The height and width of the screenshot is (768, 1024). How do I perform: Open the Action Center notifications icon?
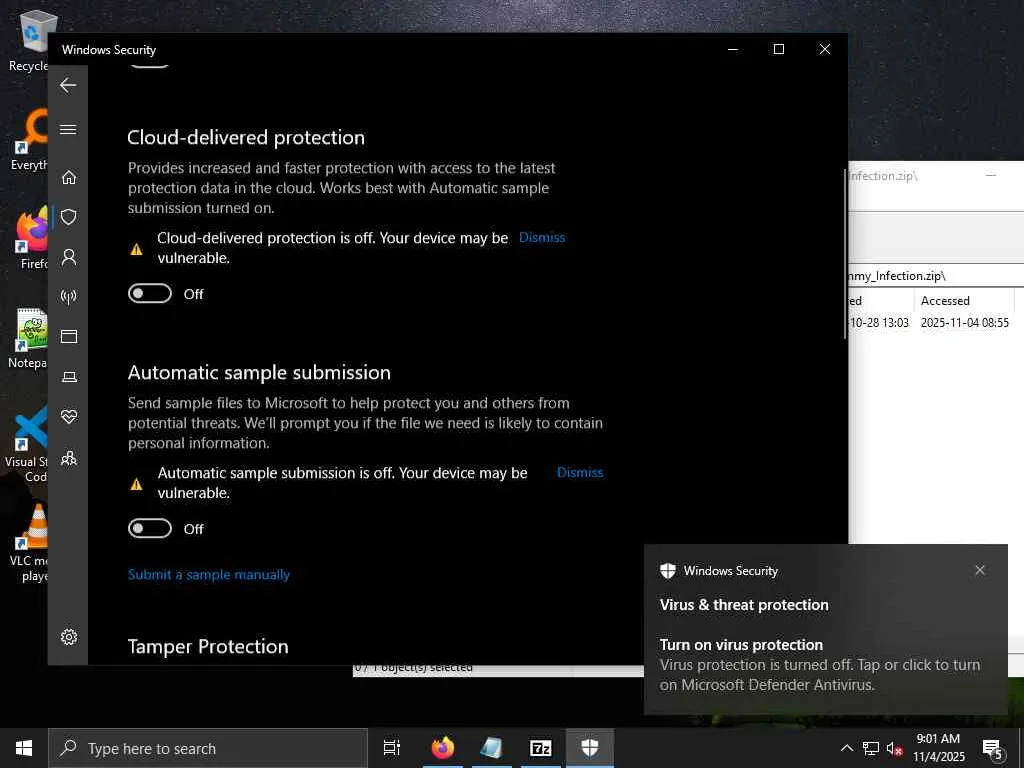tap(992, 748)
